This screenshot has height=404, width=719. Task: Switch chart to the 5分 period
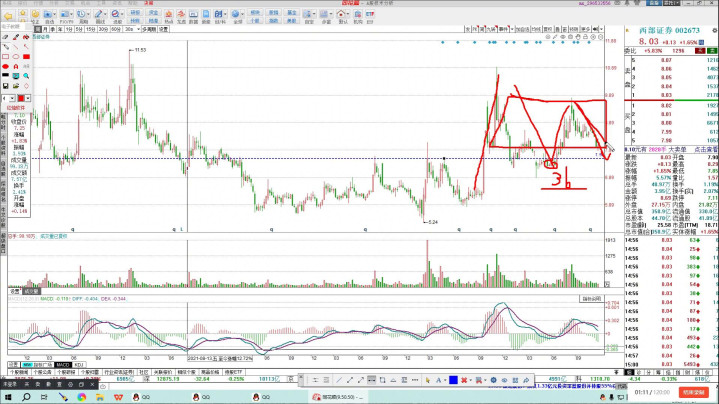(x=79, y=29)
